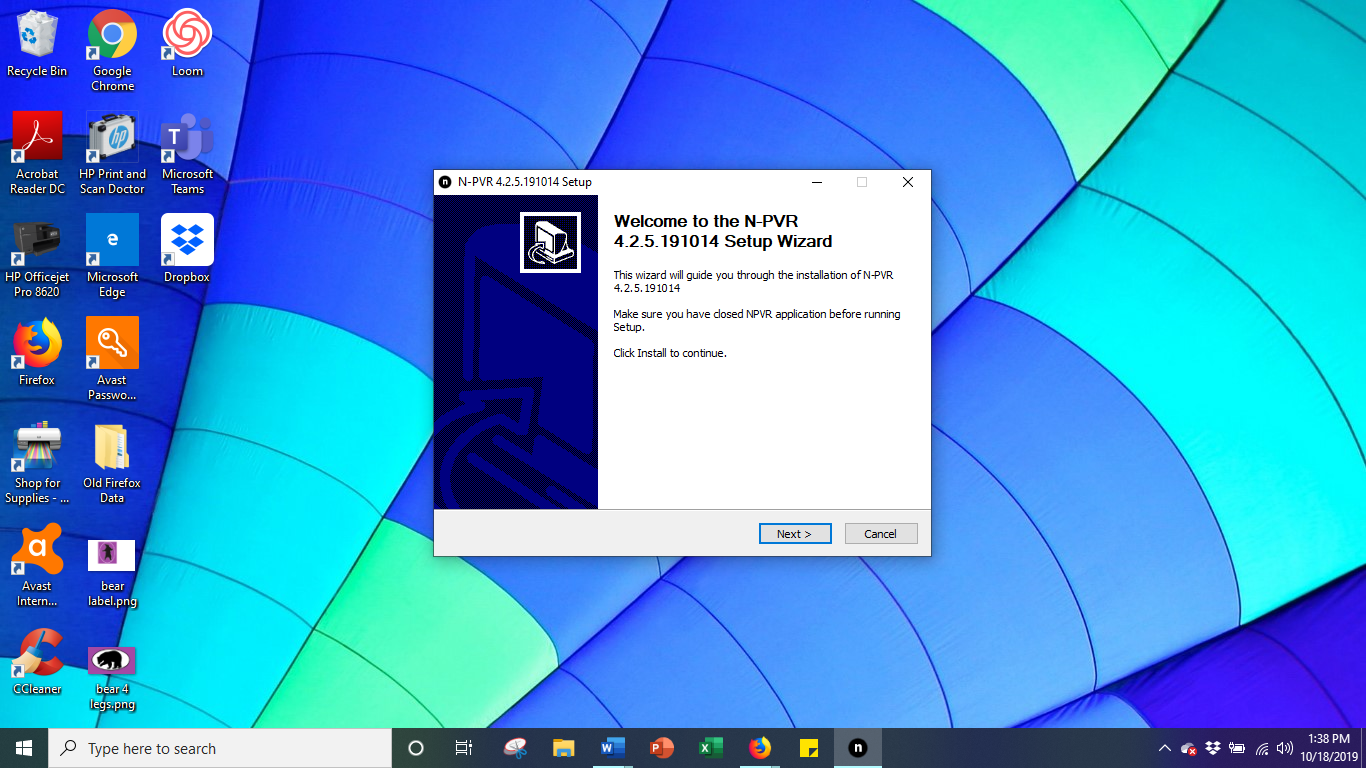Open the Recycle Bin desktop icon
Screen dimensions: 1366x768
point(37,44)
